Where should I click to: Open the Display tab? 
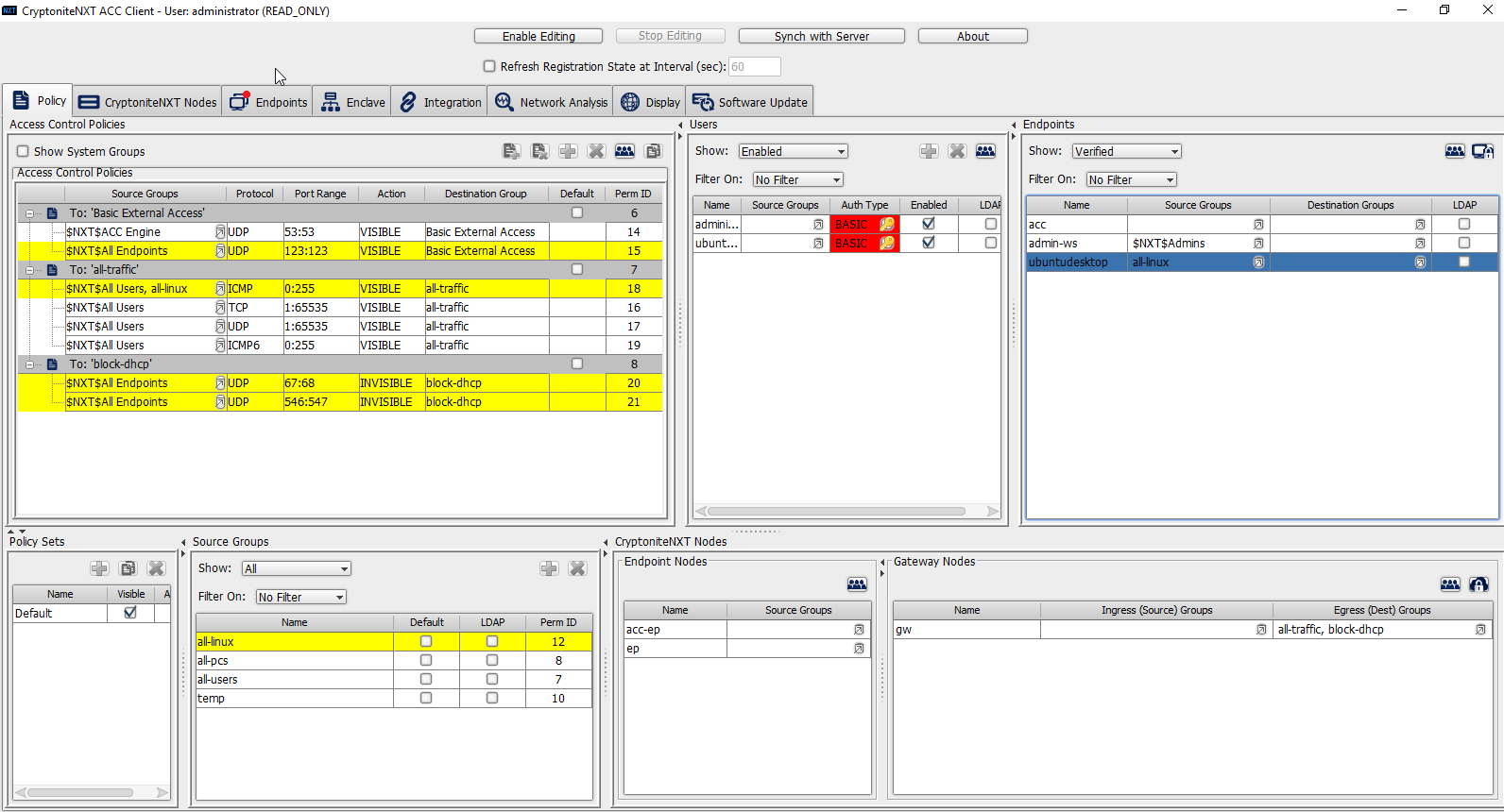[x=650, y=102]
